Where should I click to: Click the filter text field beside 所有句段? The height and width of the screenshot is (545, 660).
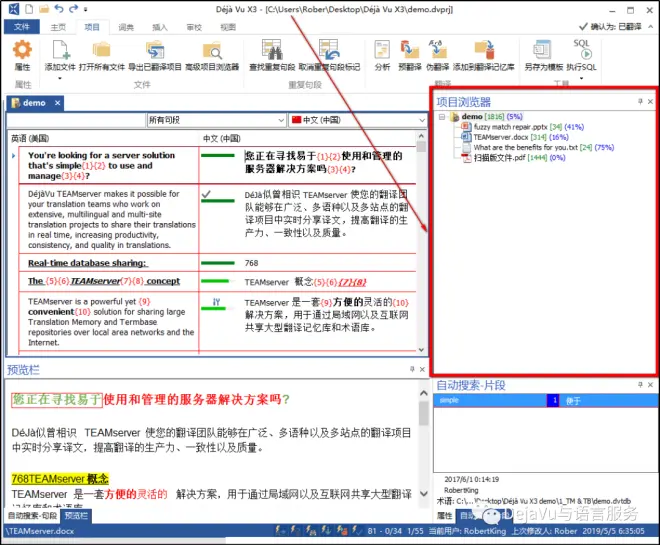click(x=76, y=120)
